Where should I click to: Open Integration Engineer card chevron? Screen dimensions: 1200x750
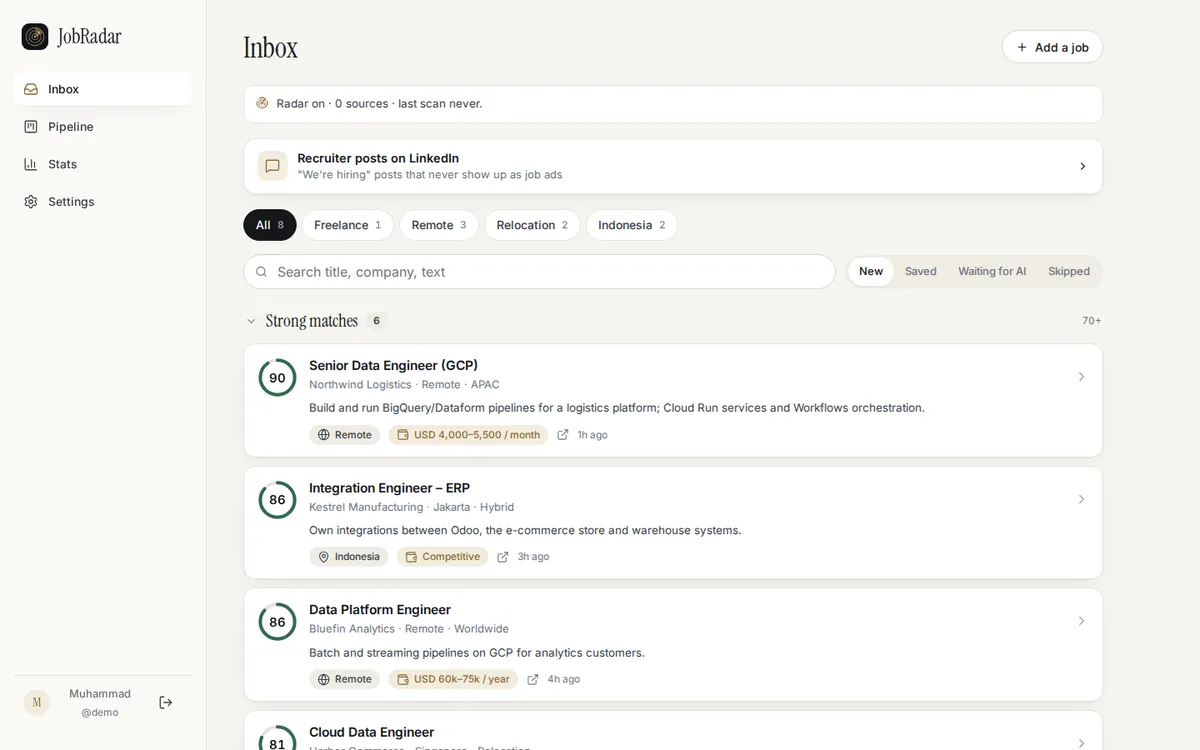(1081, 499)
